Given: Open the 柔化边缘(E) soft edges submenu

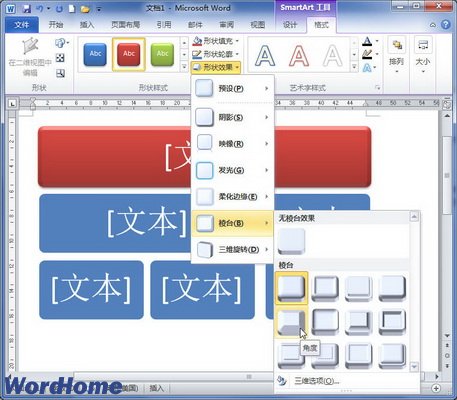Looking at the screenshot, I should coord(232,197).
